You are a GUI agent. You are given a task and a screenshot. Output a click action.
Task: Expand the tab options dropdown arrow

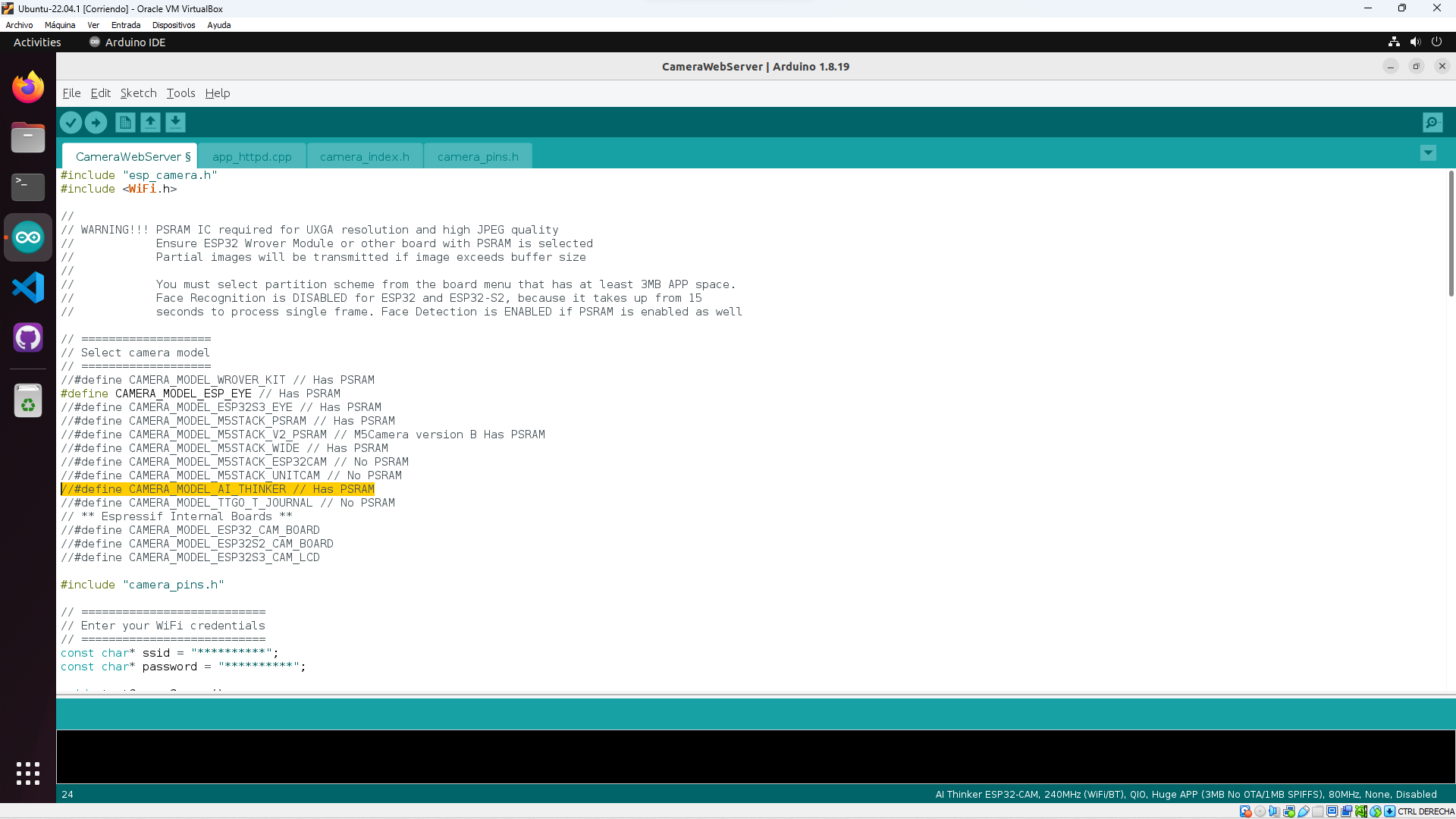1428,153
